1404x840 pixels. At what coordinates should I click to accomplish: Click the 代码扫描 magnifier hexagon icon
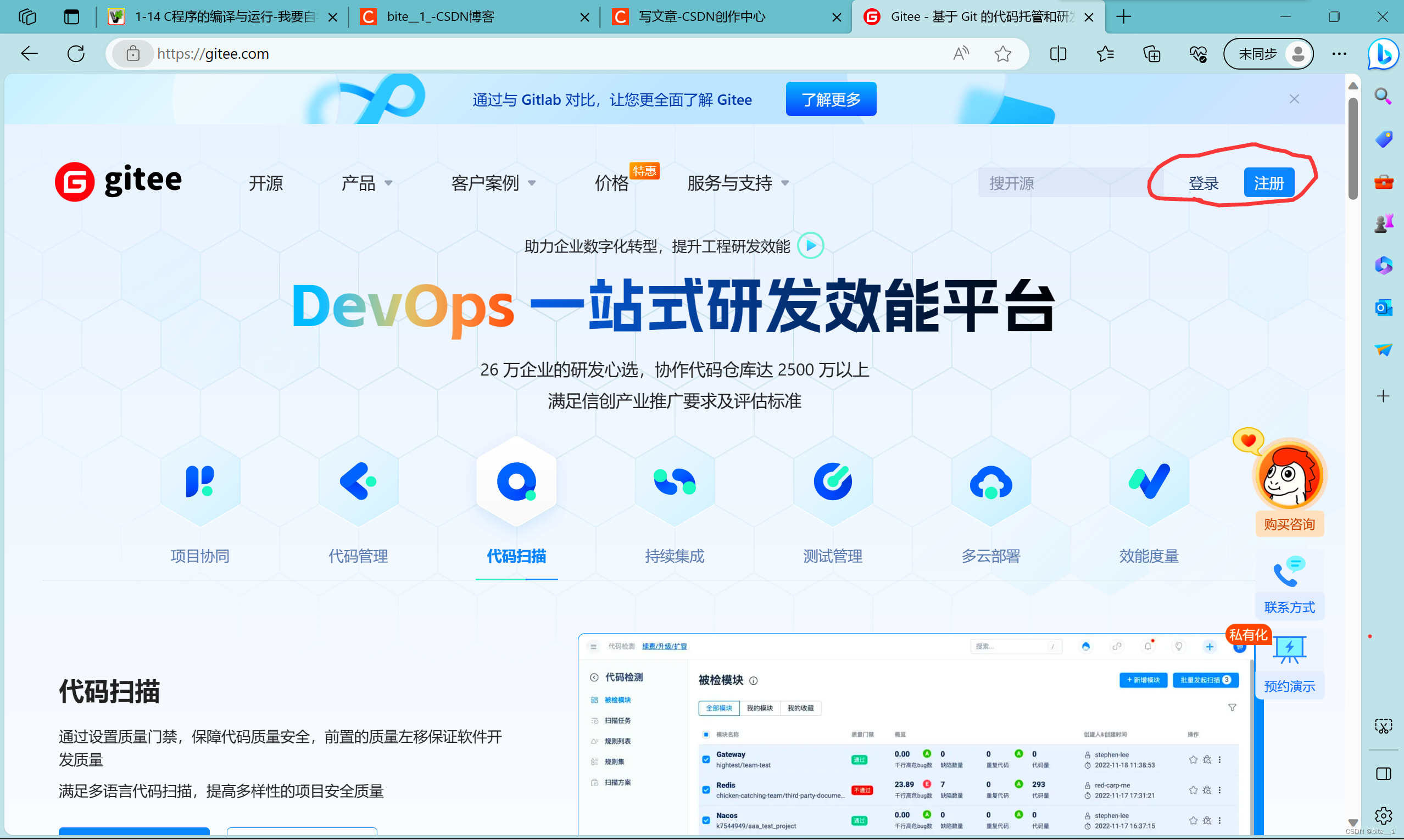tap(516, 481)
